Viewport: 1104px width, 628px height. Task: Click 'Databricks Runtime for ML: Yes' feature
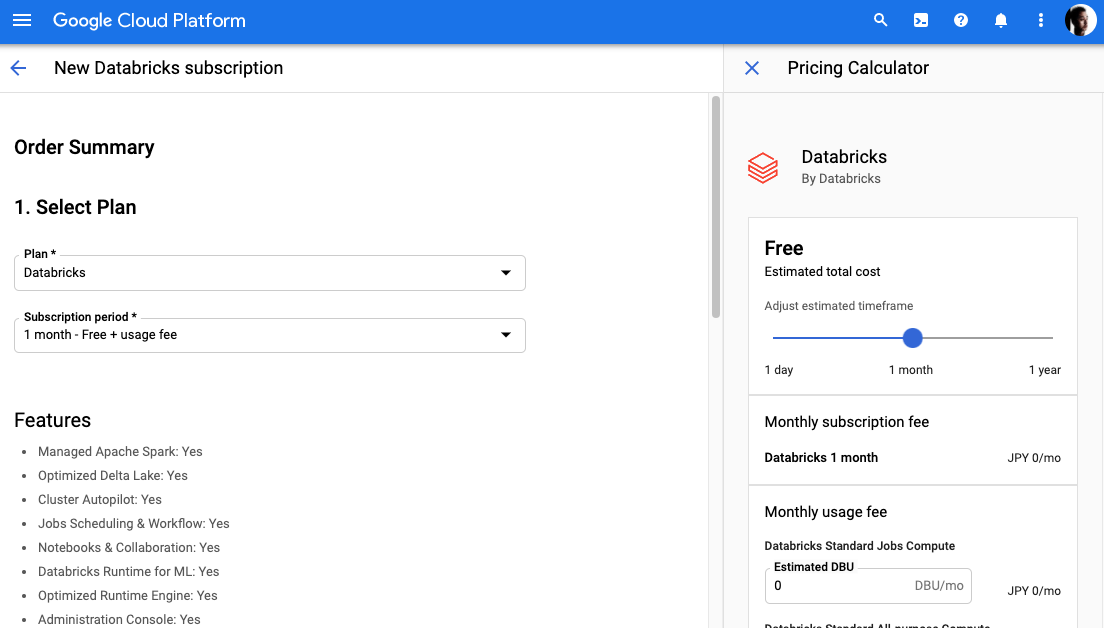[x=129, y=572]
